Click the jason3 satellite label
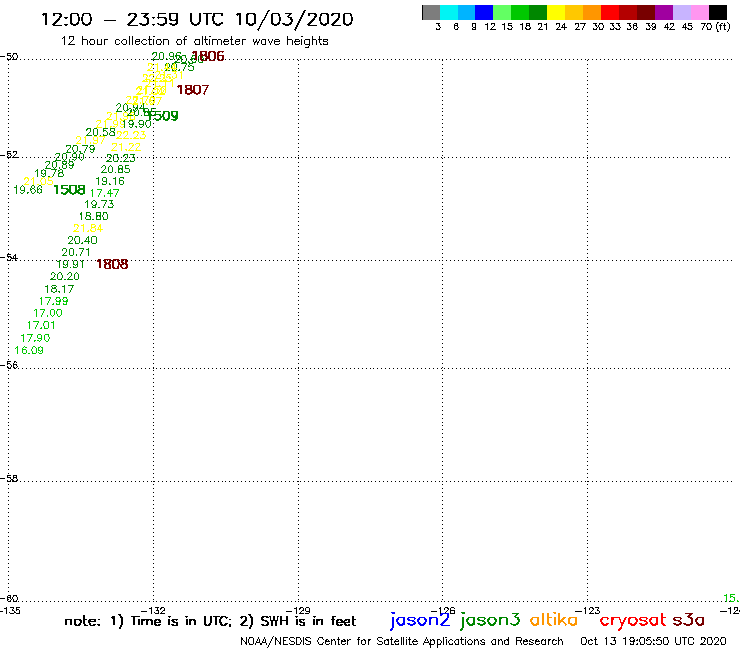This screenshot has width=740, height=650. point(490,620)
